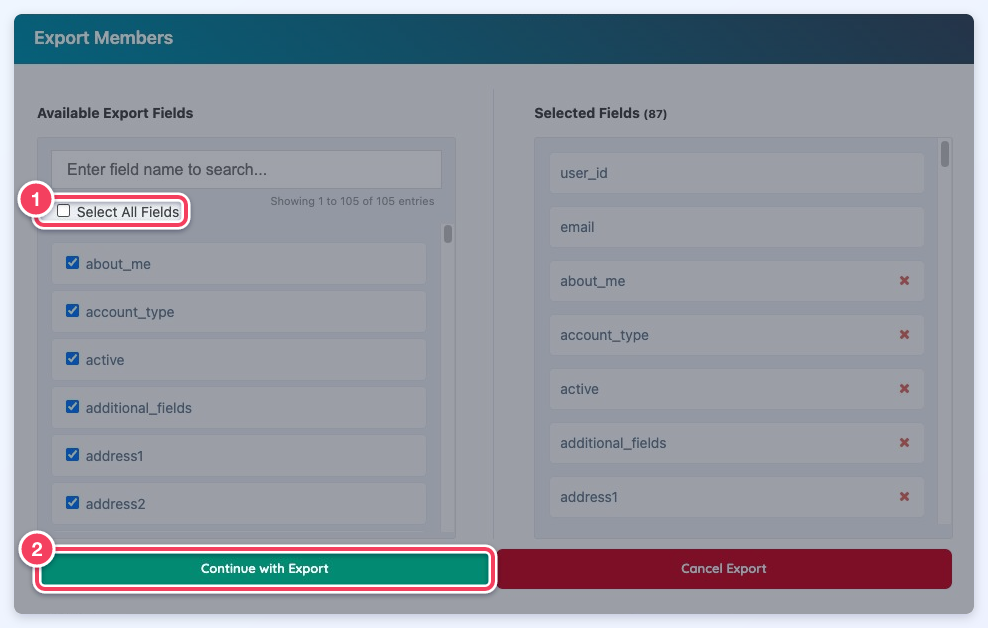The image size is (988, 628).
Task: Remove address1 from selected fields
Action: click(x=904, y=497)
